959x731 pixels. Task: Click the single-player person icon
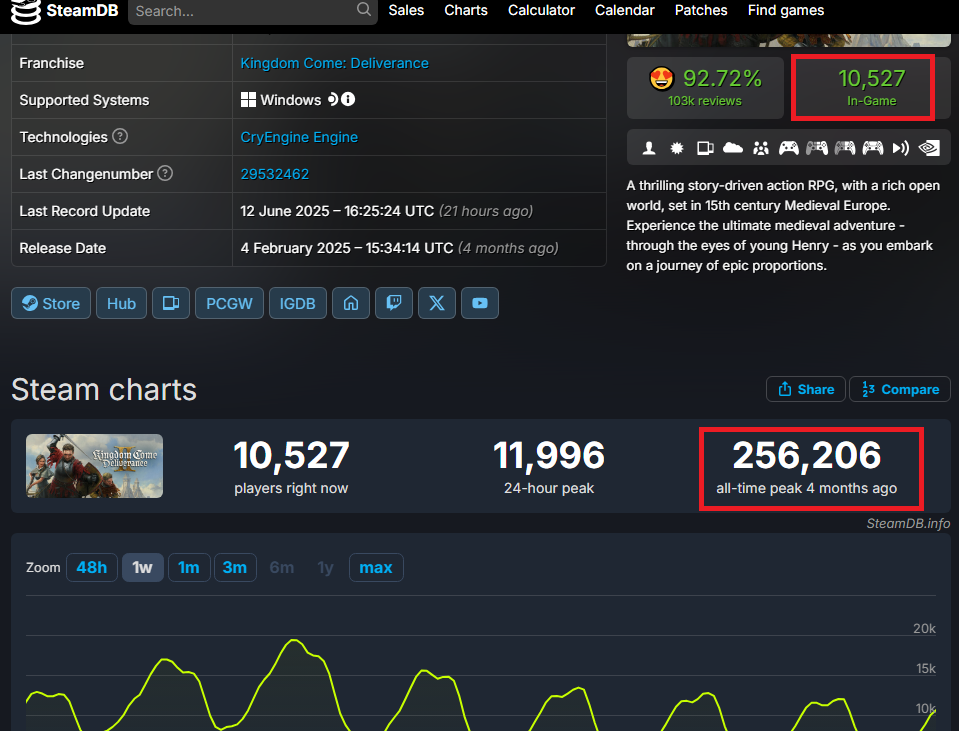tap(649, 148)
